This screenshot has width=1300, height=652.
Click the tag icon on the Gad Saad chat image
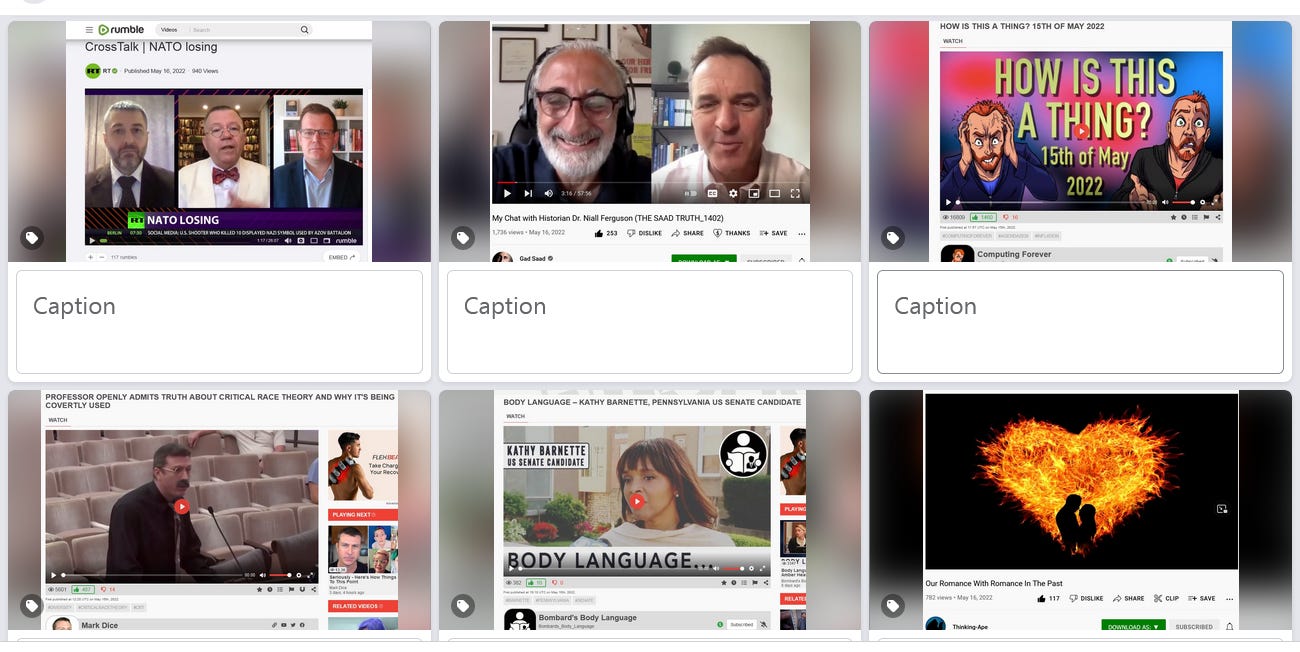[x=463, y=238]
